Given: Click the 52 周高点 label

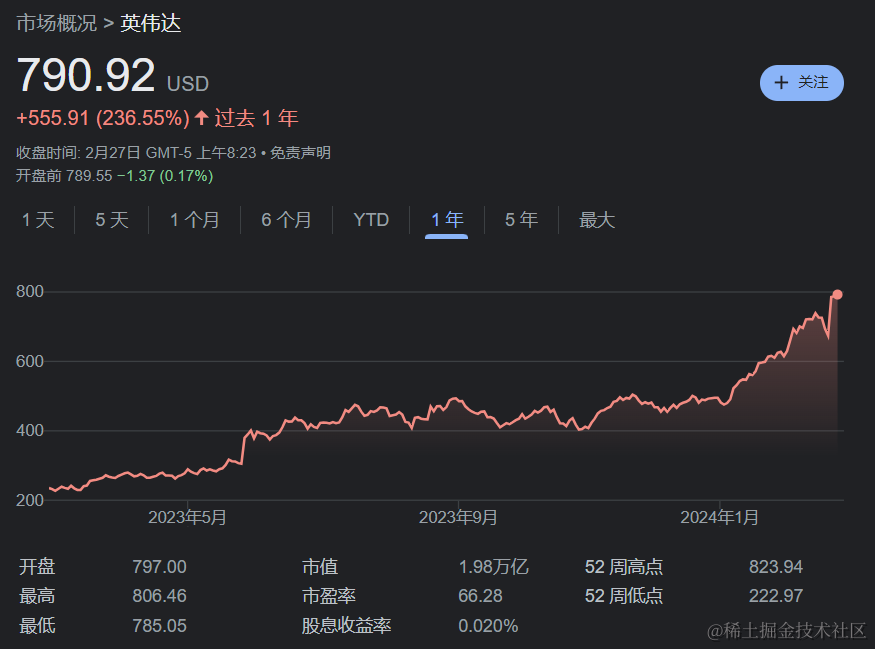Looking at the screenshot, I should click(624, 567).
